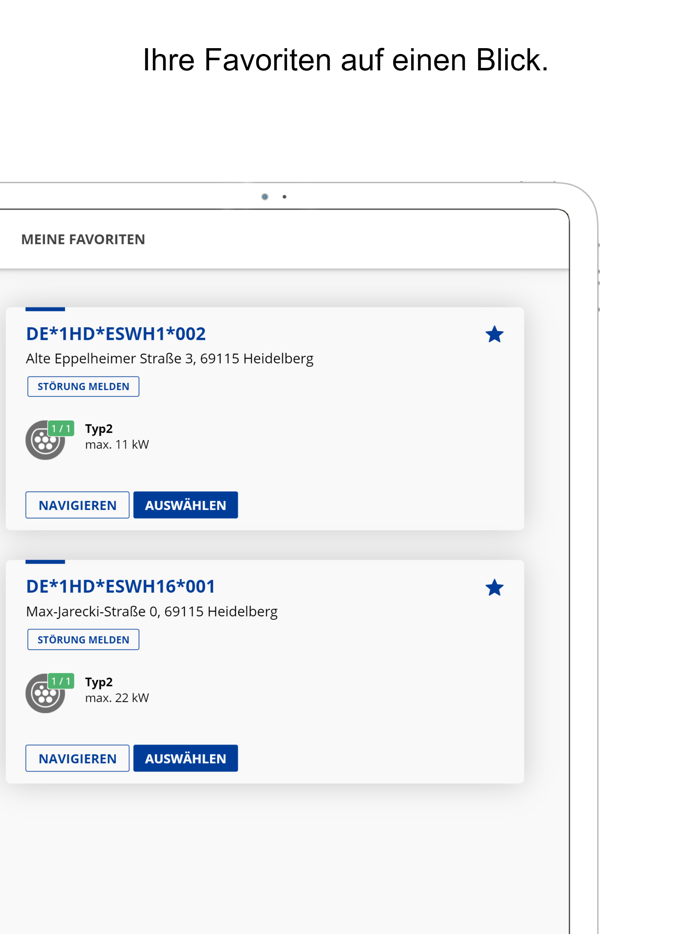This screenshot has width=700, height=934.
Task: Click address Alte Eppelheimer Straße 3, 69115 Heidelberg
Action: (169, 359)
